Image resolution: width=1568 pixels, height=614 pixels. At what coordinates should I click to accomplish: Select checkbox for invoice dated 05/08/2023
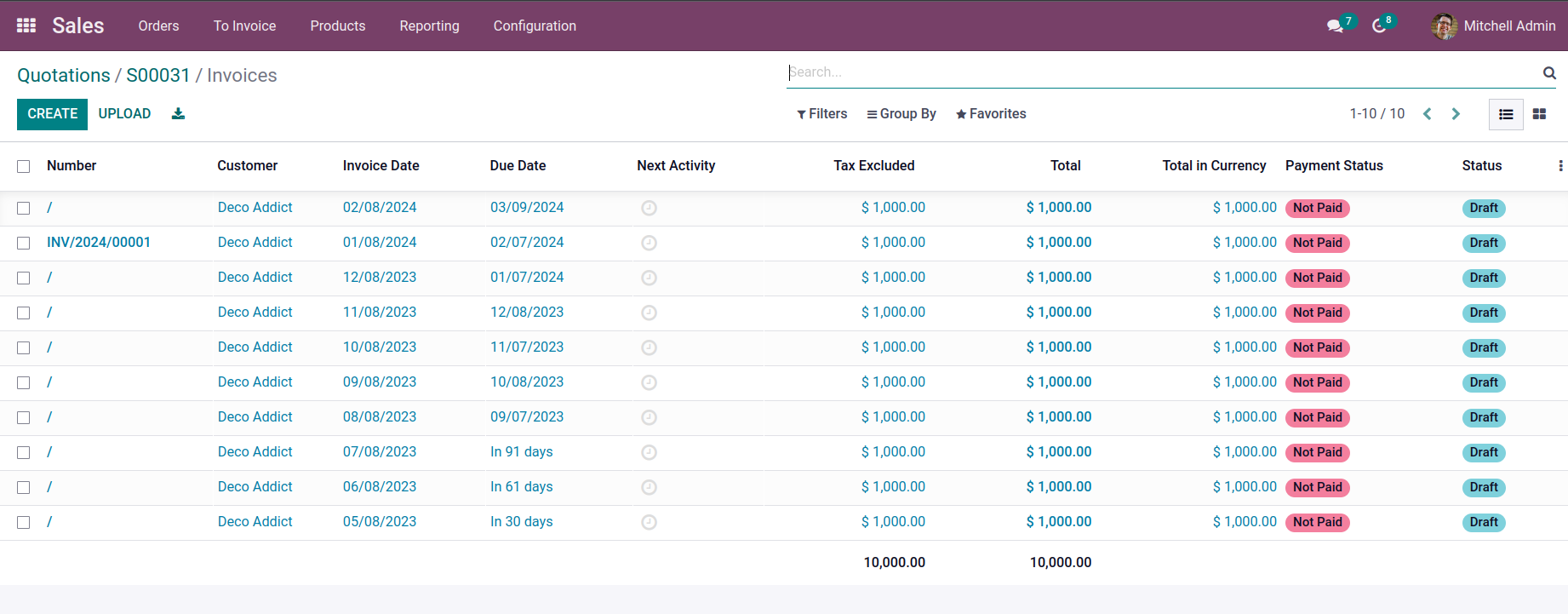[24, 523]
